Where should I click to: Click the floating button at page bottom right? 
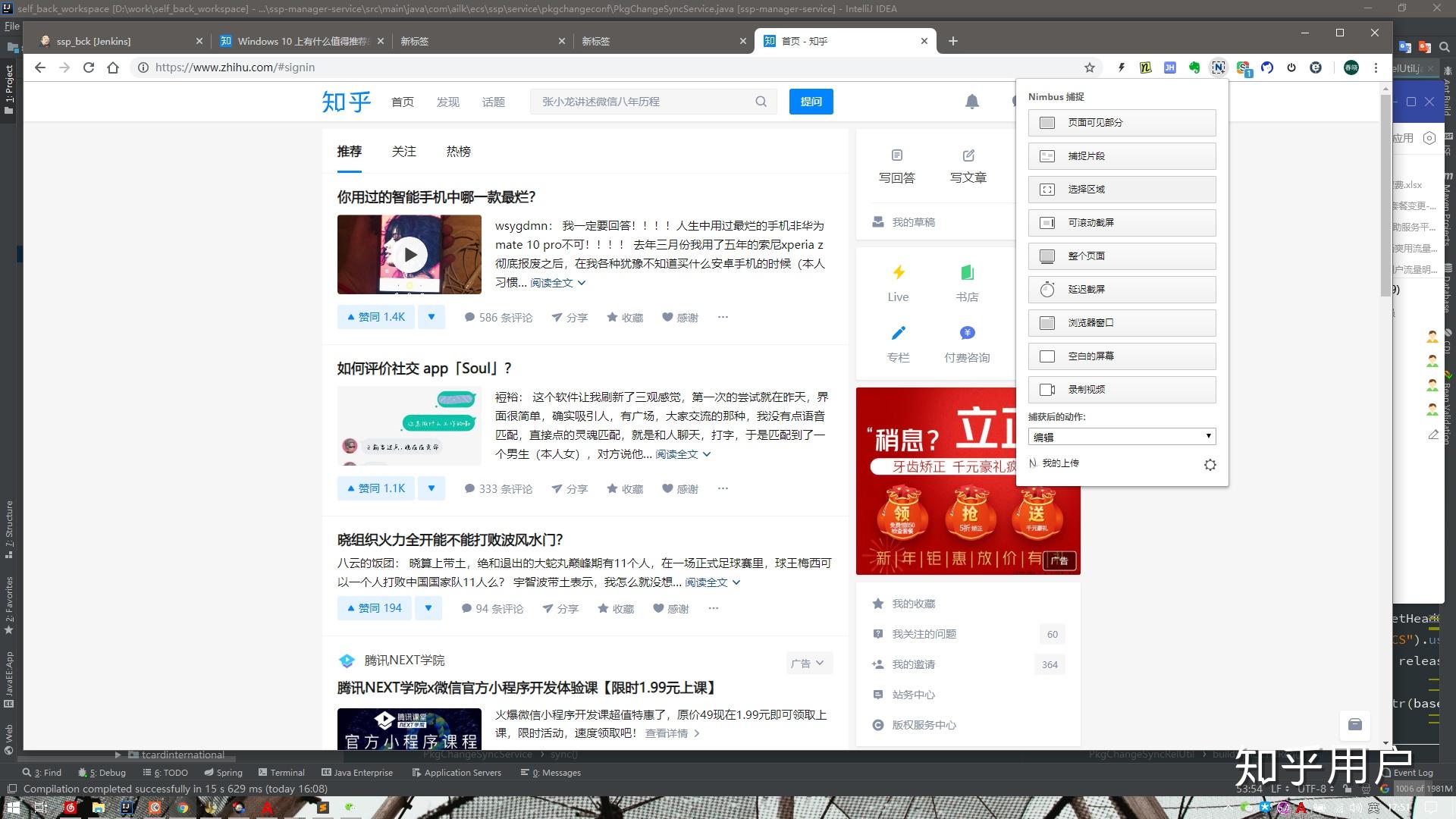1355,724
